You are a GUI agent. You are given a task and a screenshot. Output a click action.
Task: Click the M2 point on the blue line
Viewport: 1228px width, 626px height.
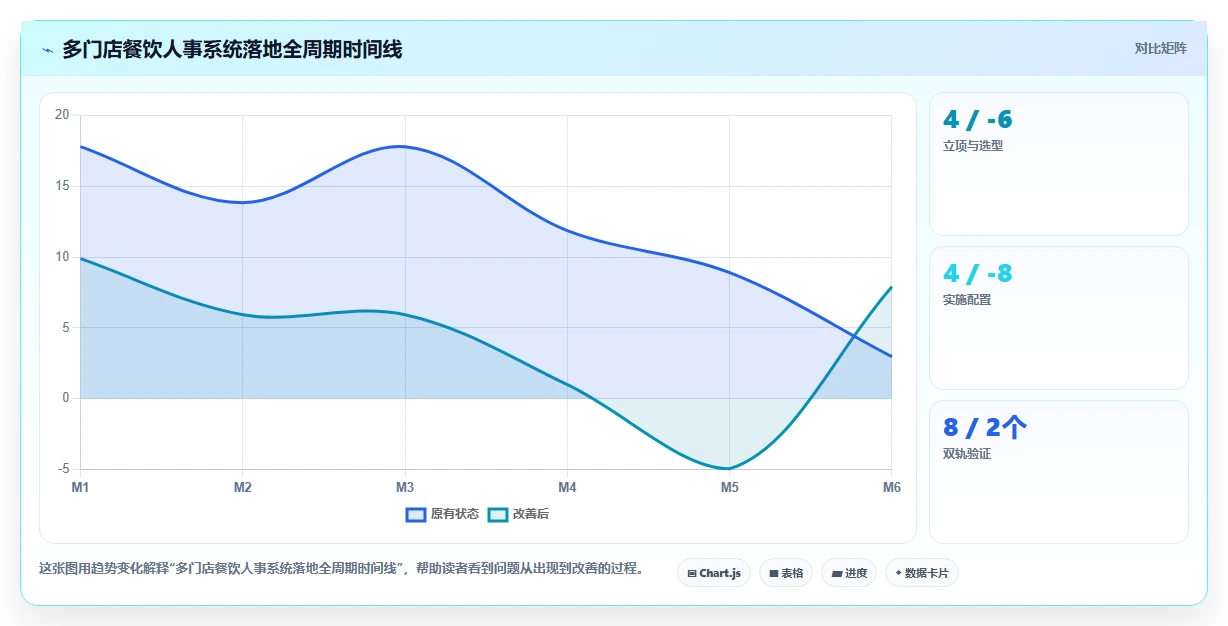242,202
